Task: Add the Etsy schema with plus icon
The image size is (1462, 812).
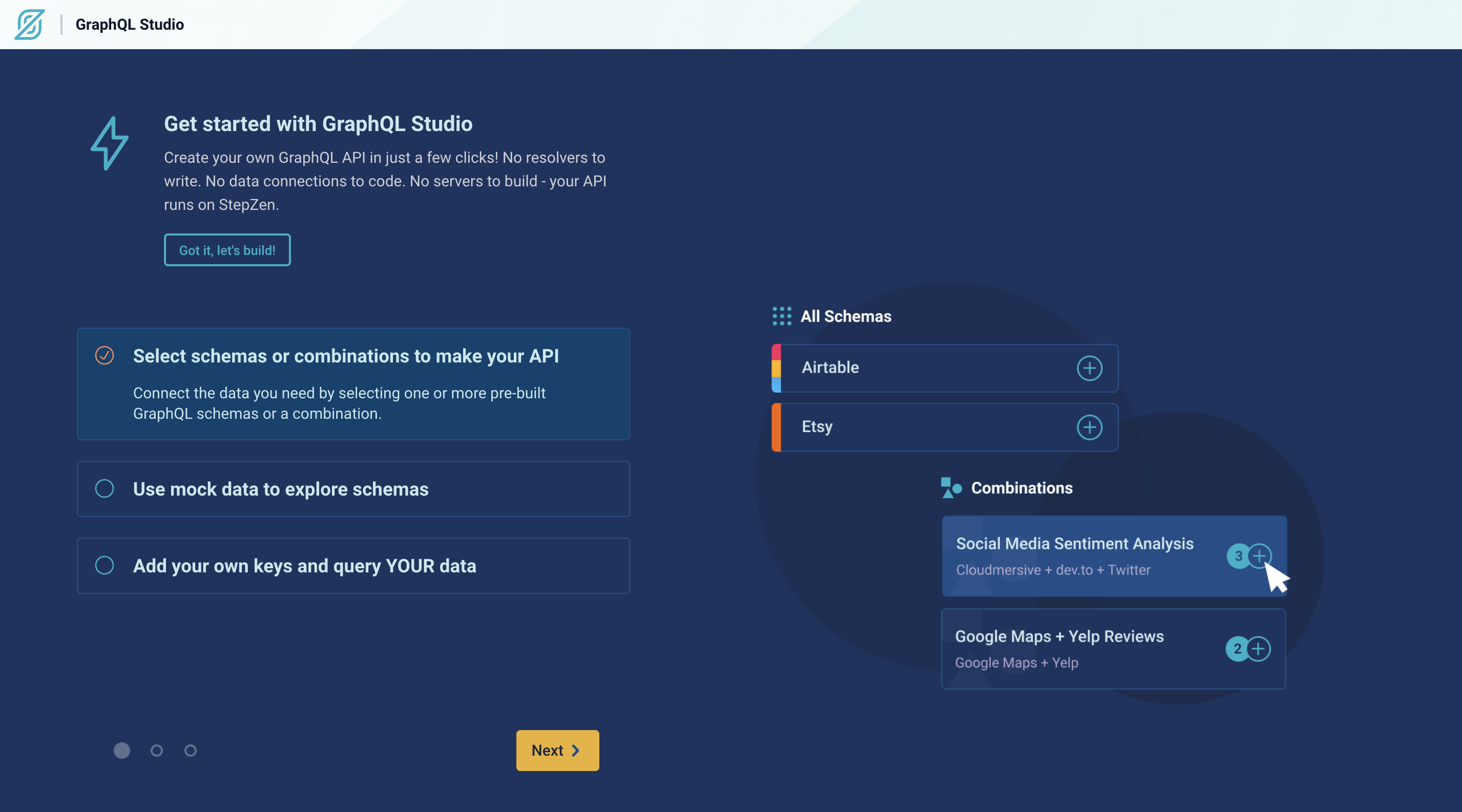Action: tap(1089, 427)
